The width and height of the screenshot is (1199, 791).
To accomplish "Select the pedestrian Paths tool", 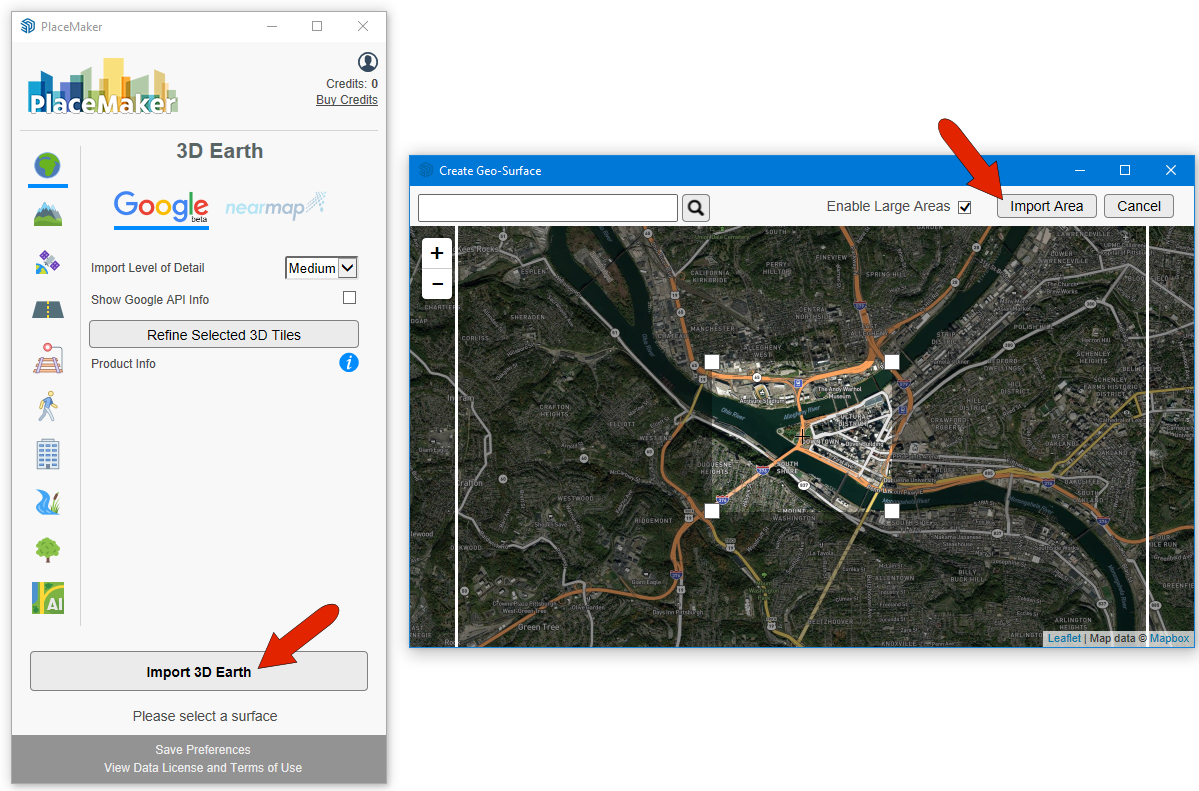I will pyautogui.click(x=47, y=406).
